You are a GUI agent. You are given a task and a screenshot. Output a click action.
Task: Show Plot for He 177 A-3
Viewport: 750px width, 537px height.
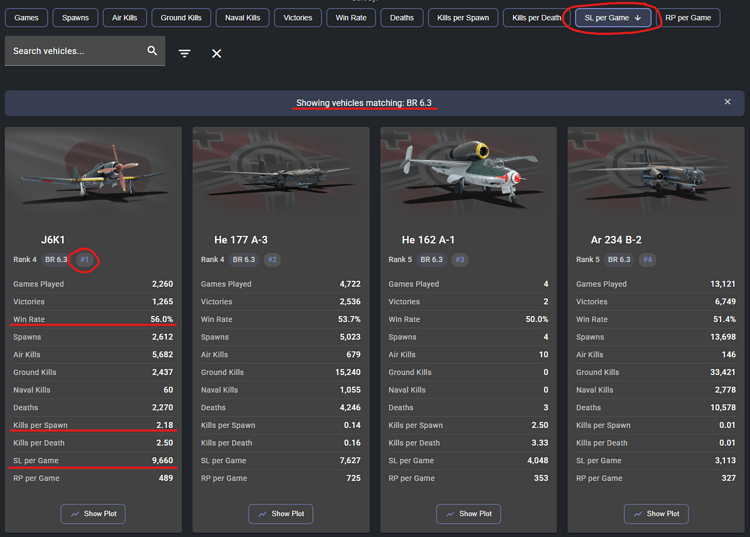[281, 513]
